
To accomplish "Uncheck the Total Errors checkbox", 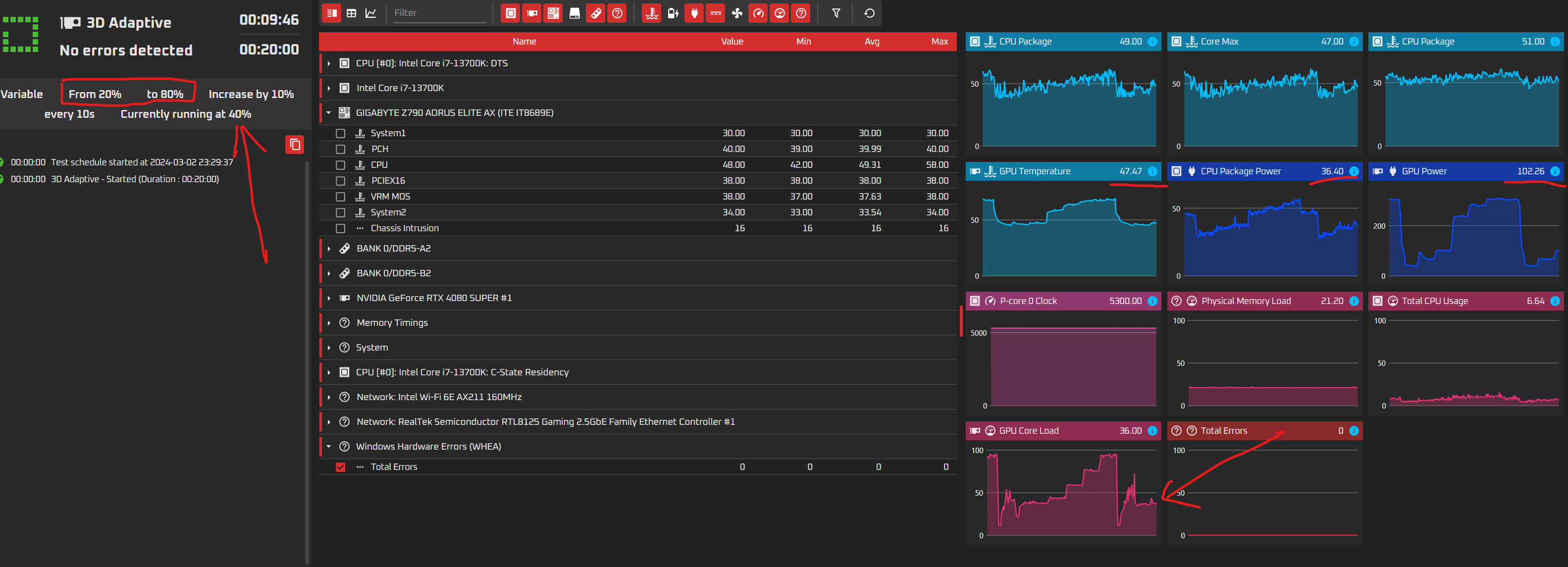I will (x=340, y=467).
